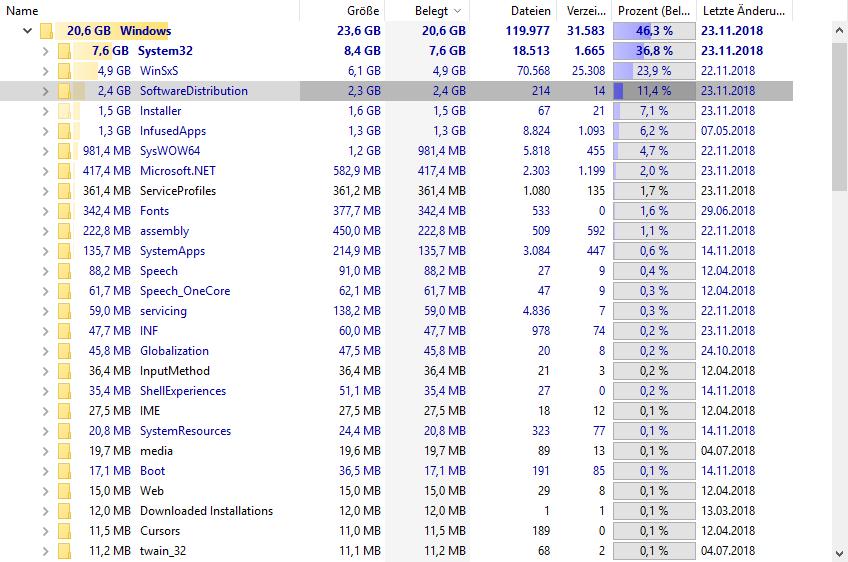
Task: Select the Fonts folder name
Action: [155, 211]
